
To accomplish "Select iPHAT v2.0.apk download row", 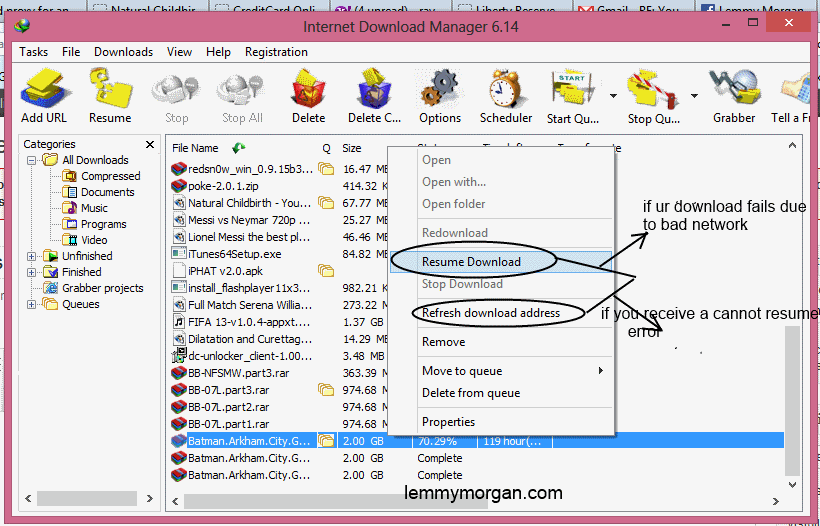I will pos(225,271).
